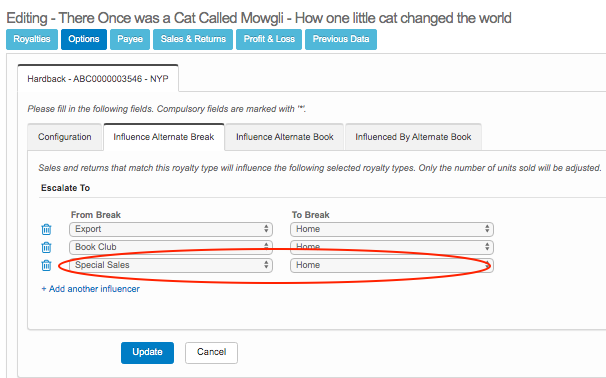The width and height of the screenshot is (606, 378).
Task: Select Hardback ABC0000003546 NYP tab
Action: 98,79
